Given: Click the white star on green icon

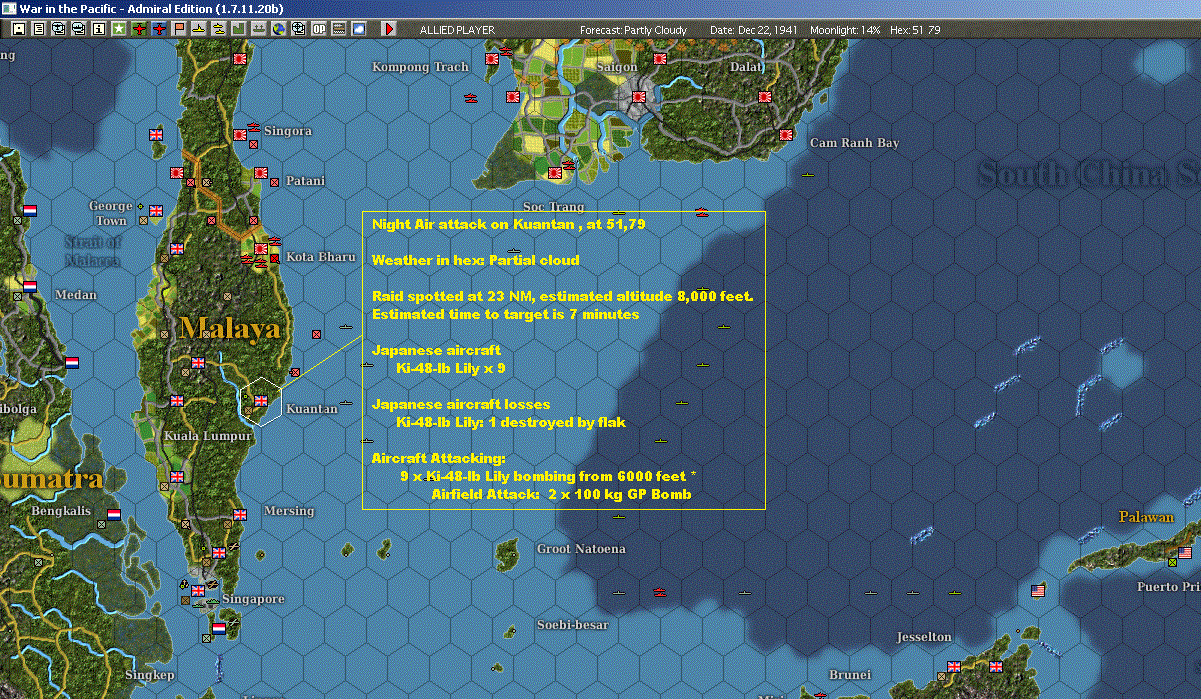Looking at the screenshot, I should point(119,29).
